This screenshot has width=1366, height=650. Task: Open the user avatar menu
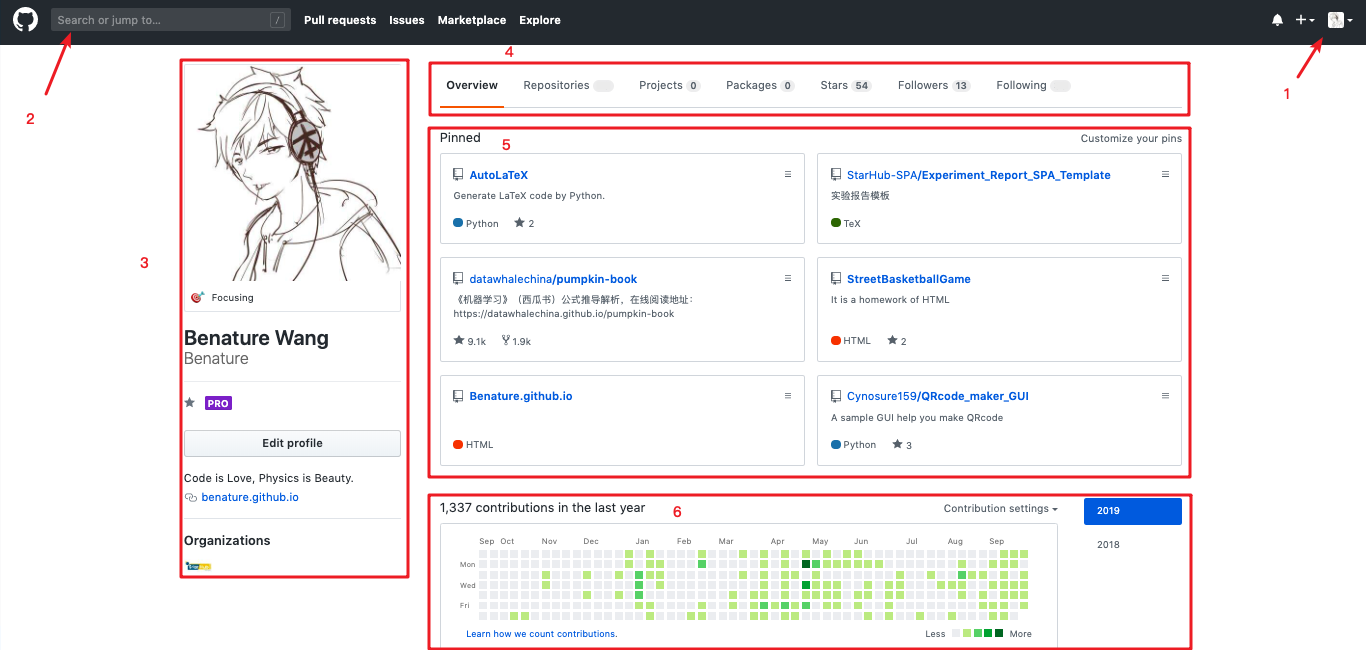tap(1339, 20)
